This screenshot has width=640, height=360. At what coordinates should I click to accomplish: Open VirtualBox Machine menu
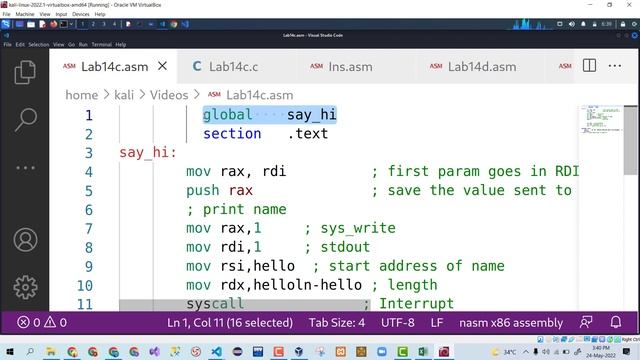pos(25,14)
